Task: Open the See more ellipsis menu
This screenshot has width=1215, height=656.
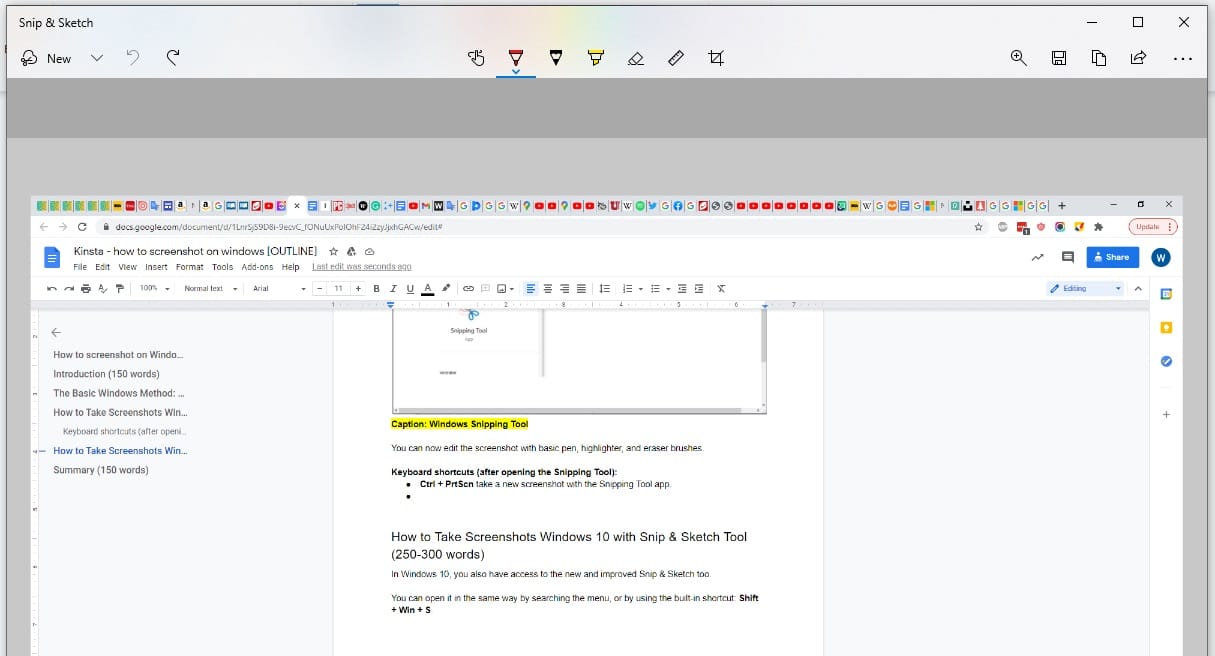Action: click(1183, 58)
